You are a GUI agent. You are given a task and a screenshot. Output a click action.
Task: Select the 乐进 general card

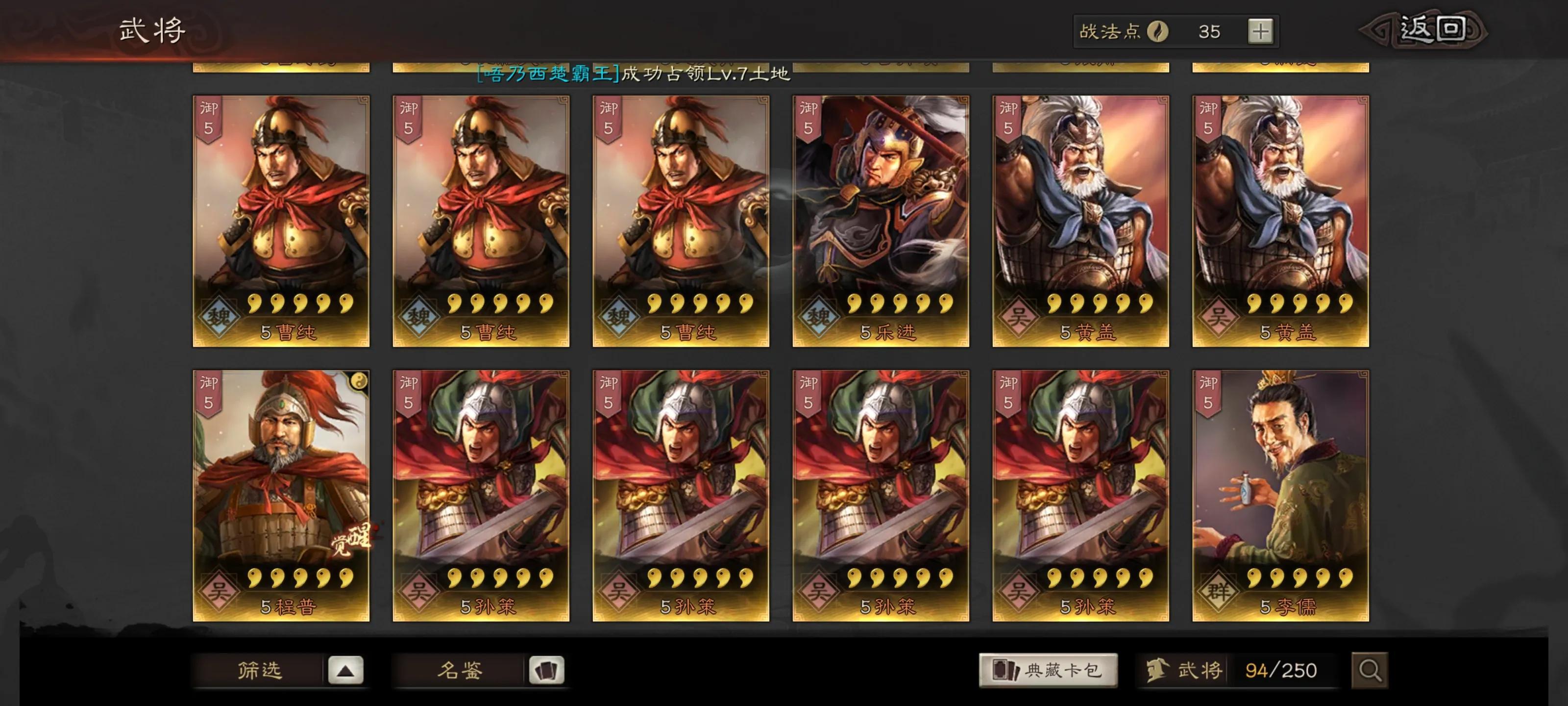[881, 221]
